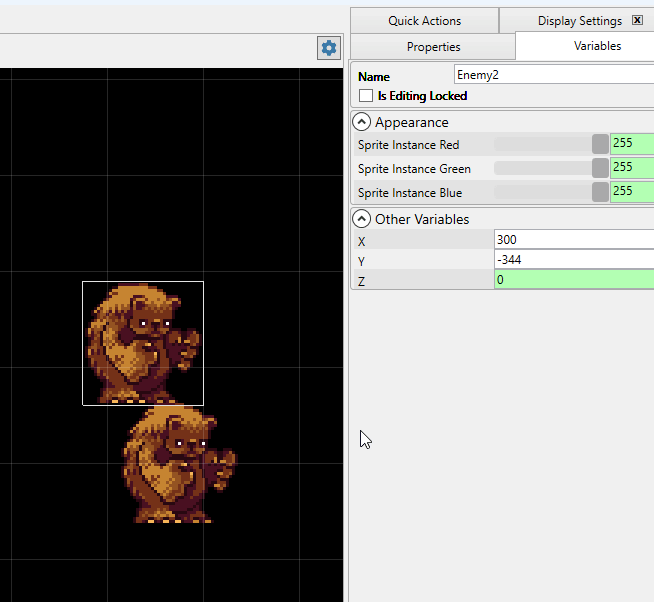Focus the Sprite Instance Red value field
Image resolution: width=654 pixels, height=602 pixels.
coord(631,144)
